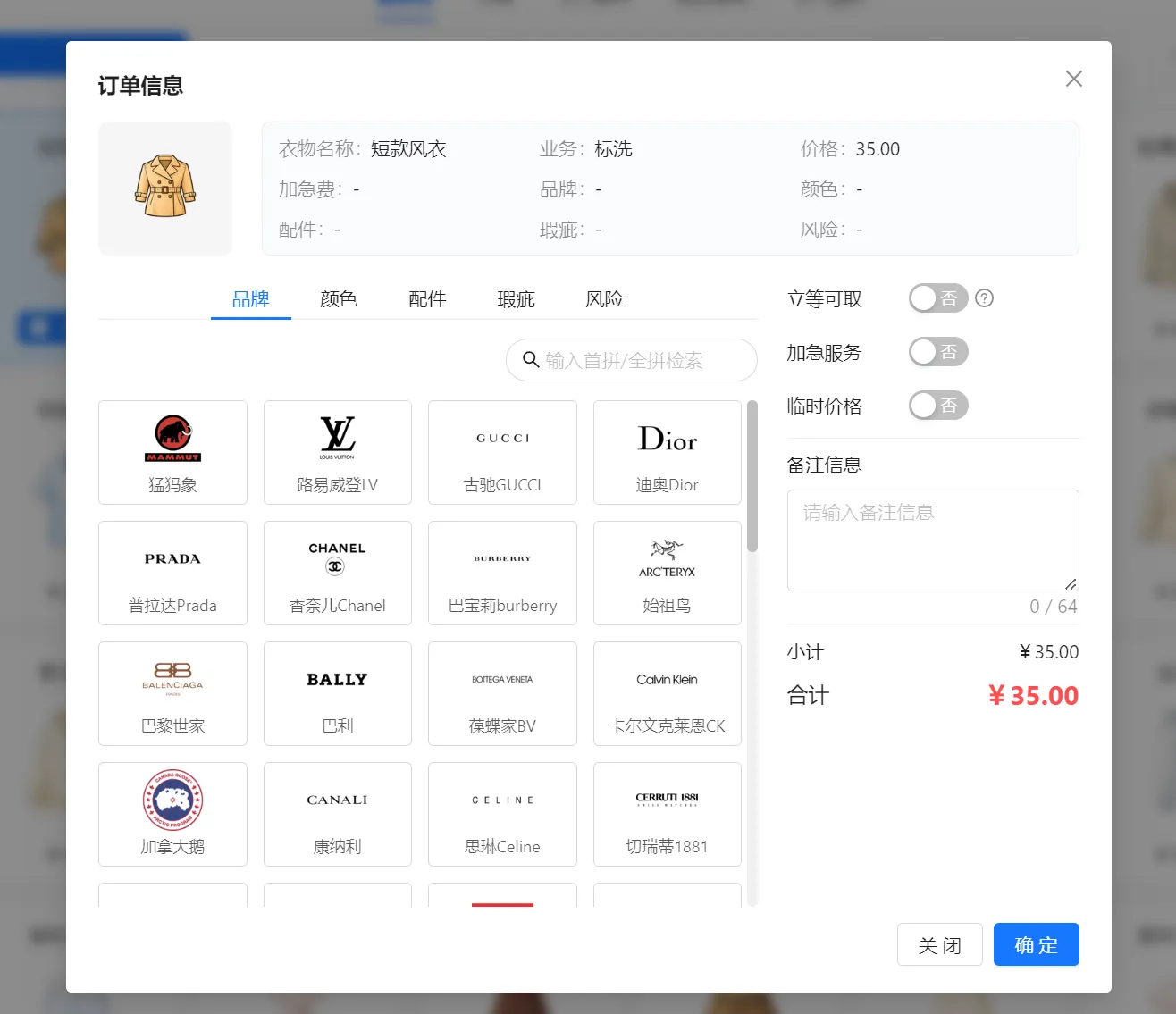Viewport: 1176px width, 1014px height.
Task: Choose the Louis Vuitton LV brand
Action: [x=338, y=452]
